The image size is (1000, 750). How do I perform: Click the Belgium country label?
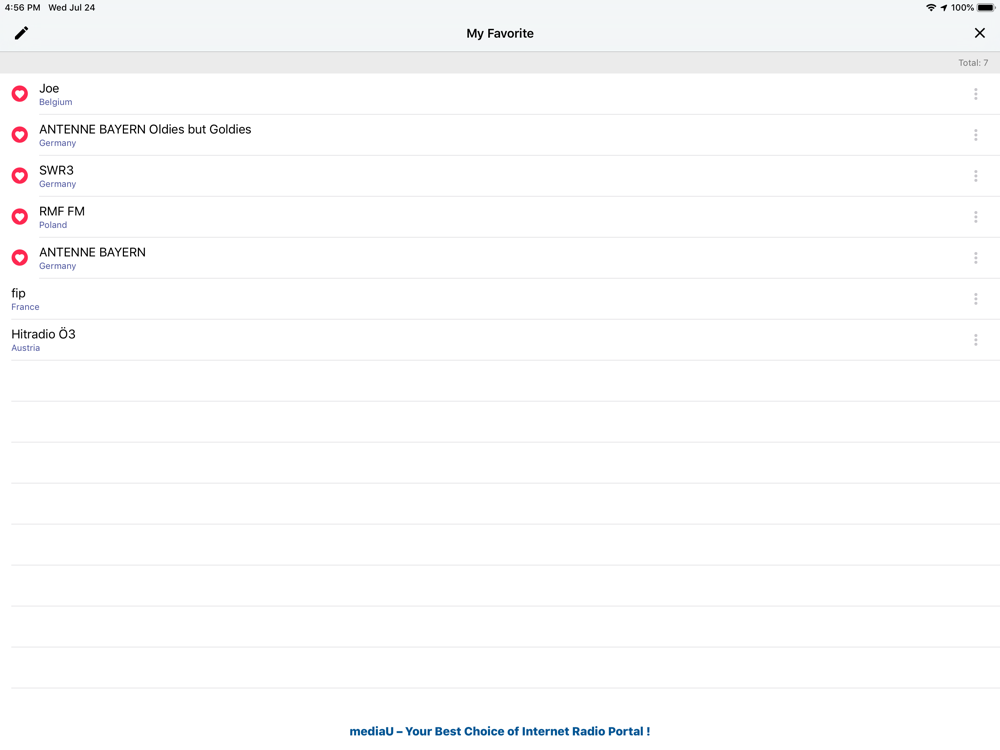click(55, 102)
